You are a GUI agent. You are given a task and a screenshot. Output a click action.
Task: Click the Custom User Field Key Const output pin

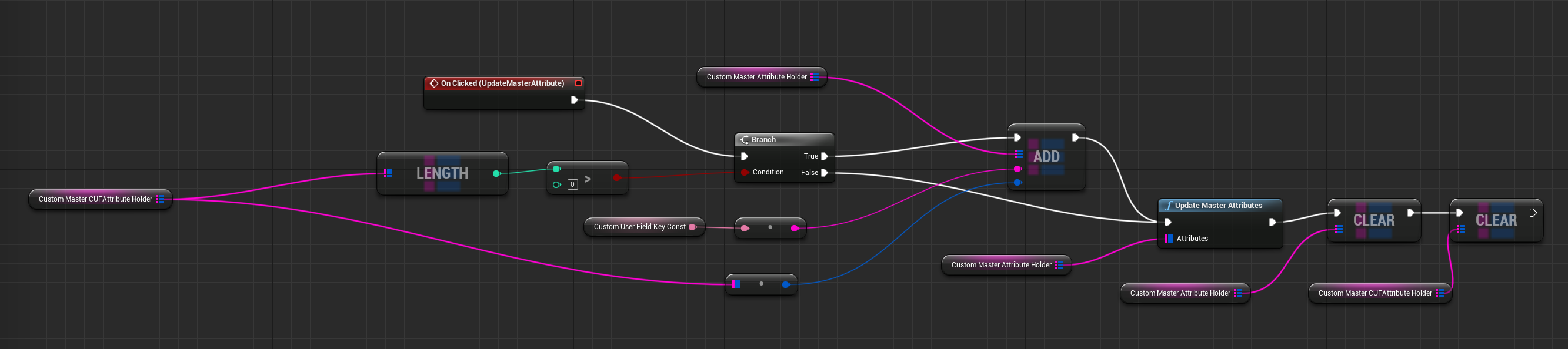[x=692, y=227]
